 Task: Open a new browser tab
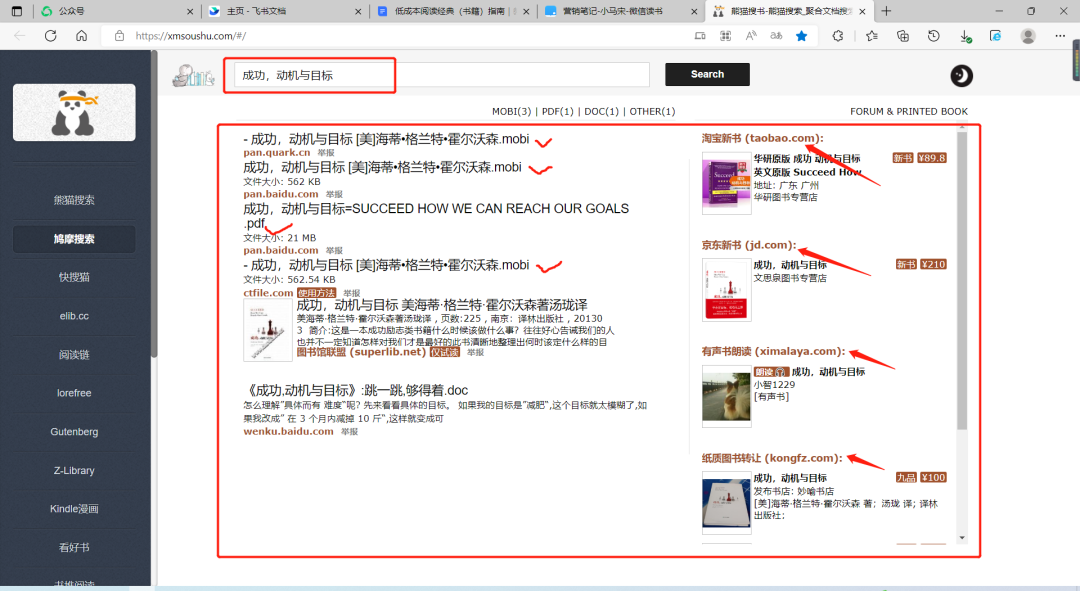point(886,11)
